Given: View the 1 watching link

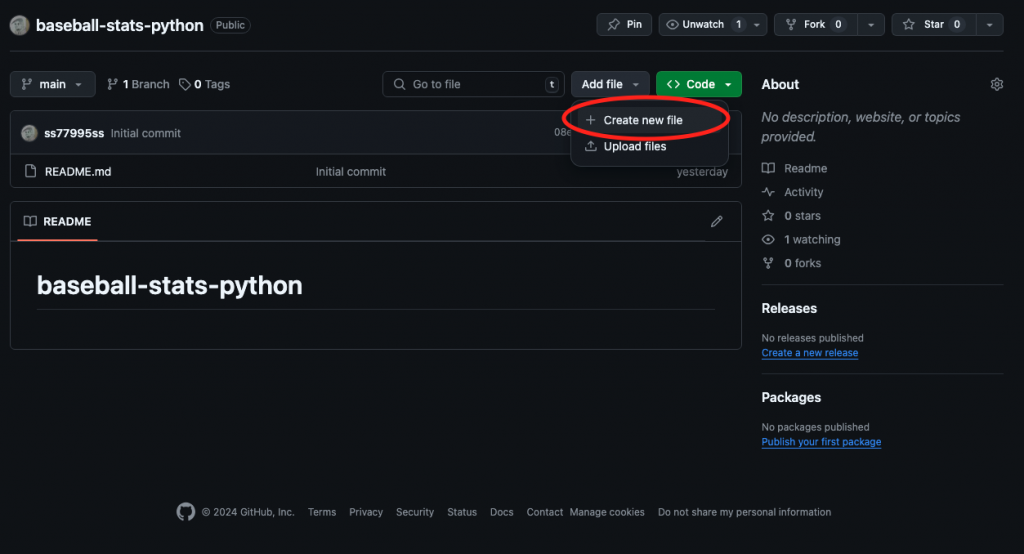Looking at the screenshot, I should (x=801, y=239).
